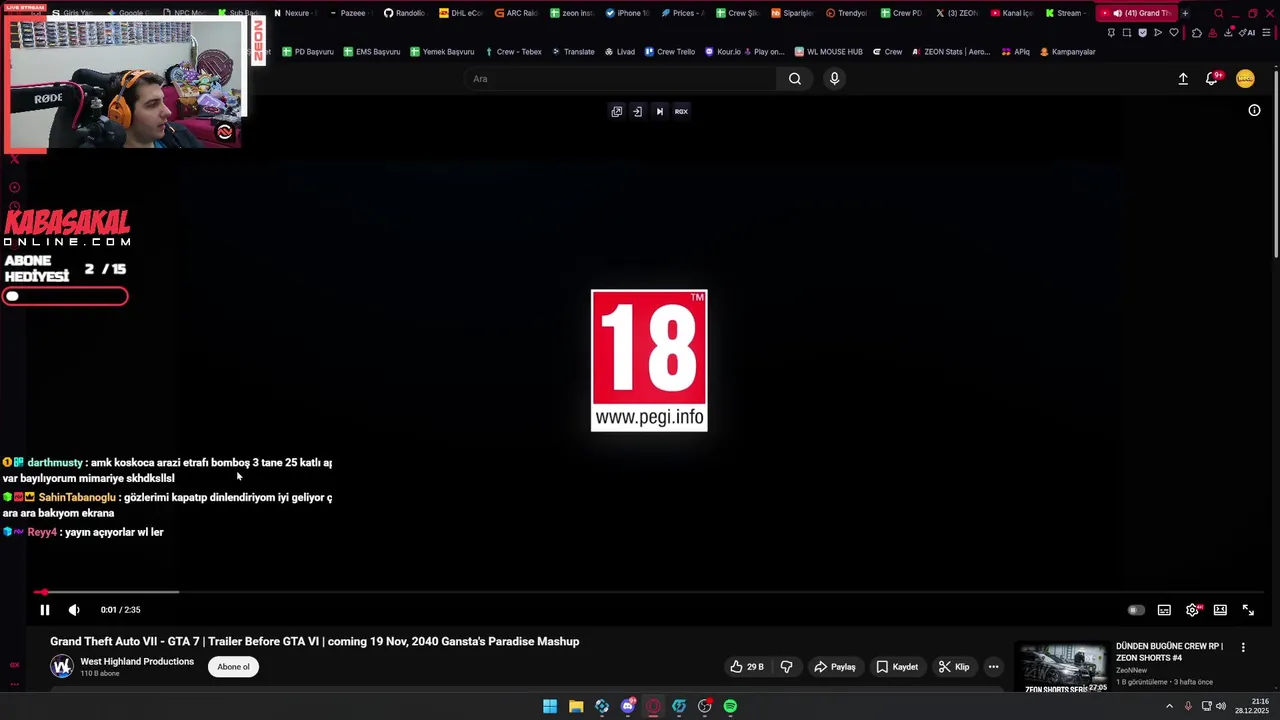Viewport: 1280px width, 720px height.
Task: Open the EMS Başvuru bookmark
Action: 372,52
